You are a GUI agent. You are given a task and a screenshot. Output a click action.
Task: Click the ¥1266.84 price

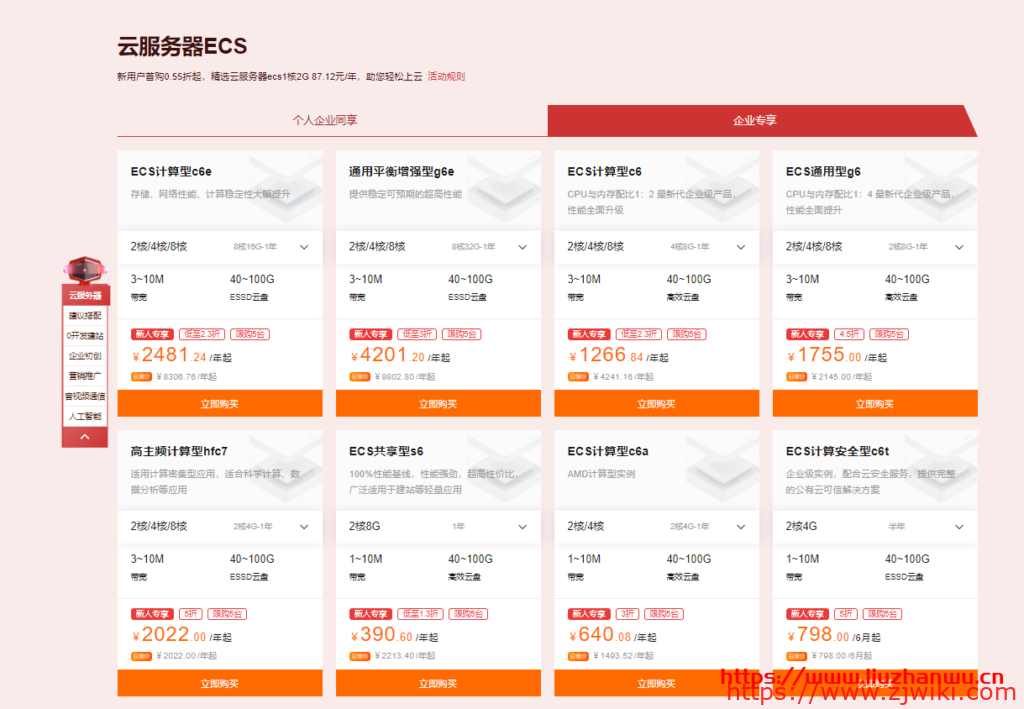[x=606, y=355]
